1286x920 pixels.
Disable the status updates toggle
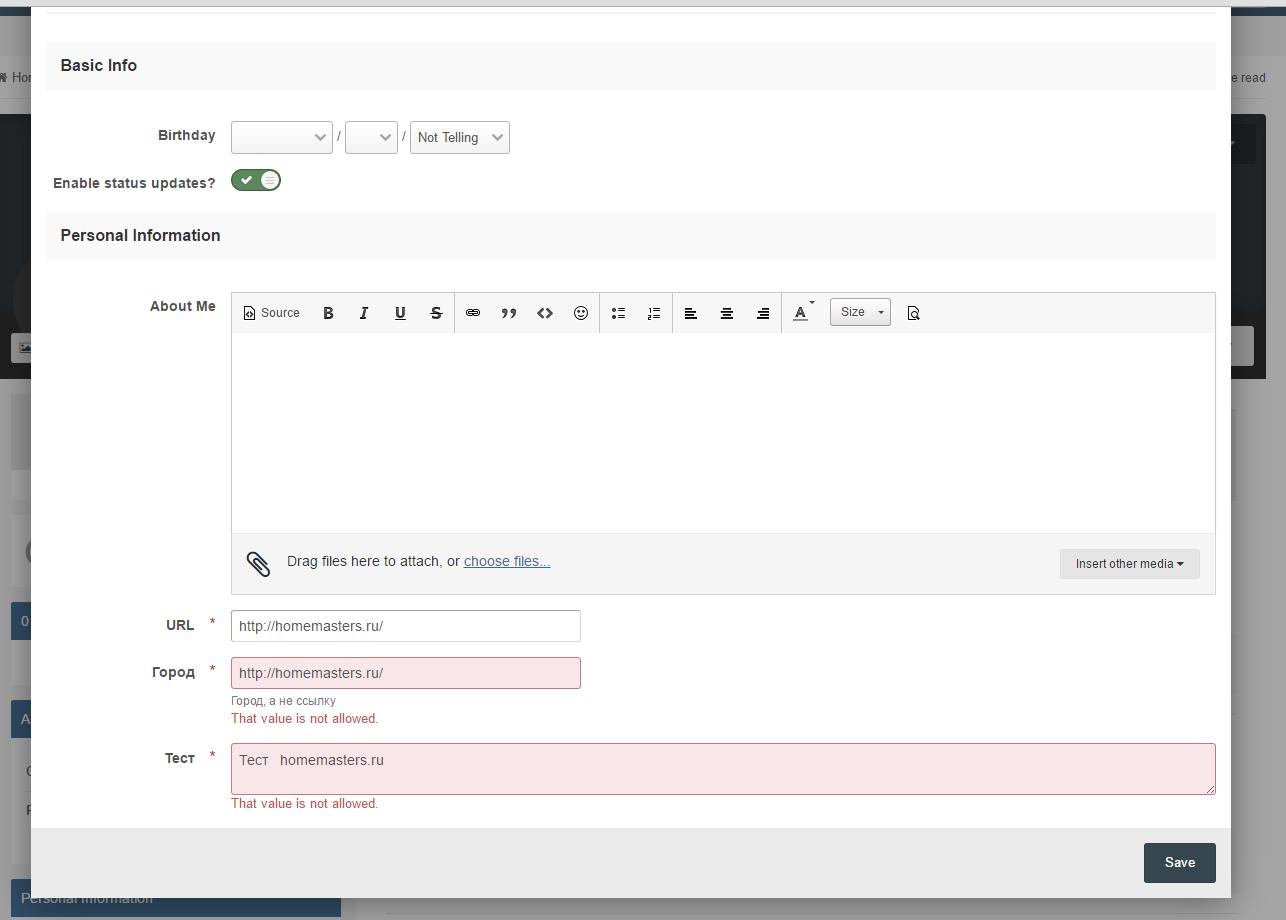coord(256,180)
